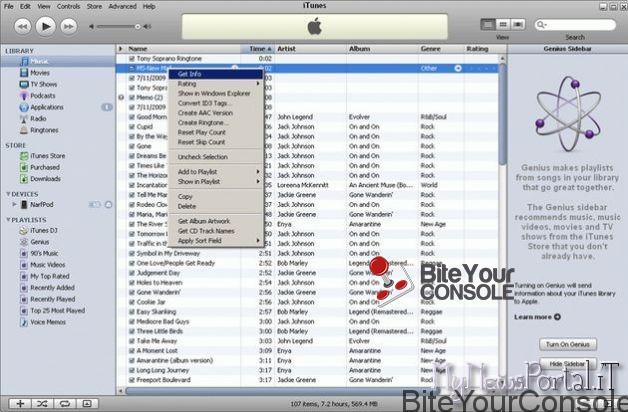Follow the Learn more link
628x412 pixels.
tap(537, 317)
